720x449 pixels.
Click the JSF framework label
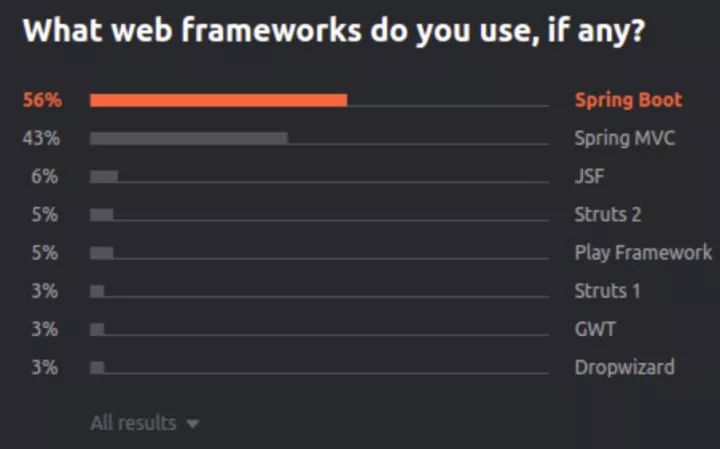[x=588, y=176]
